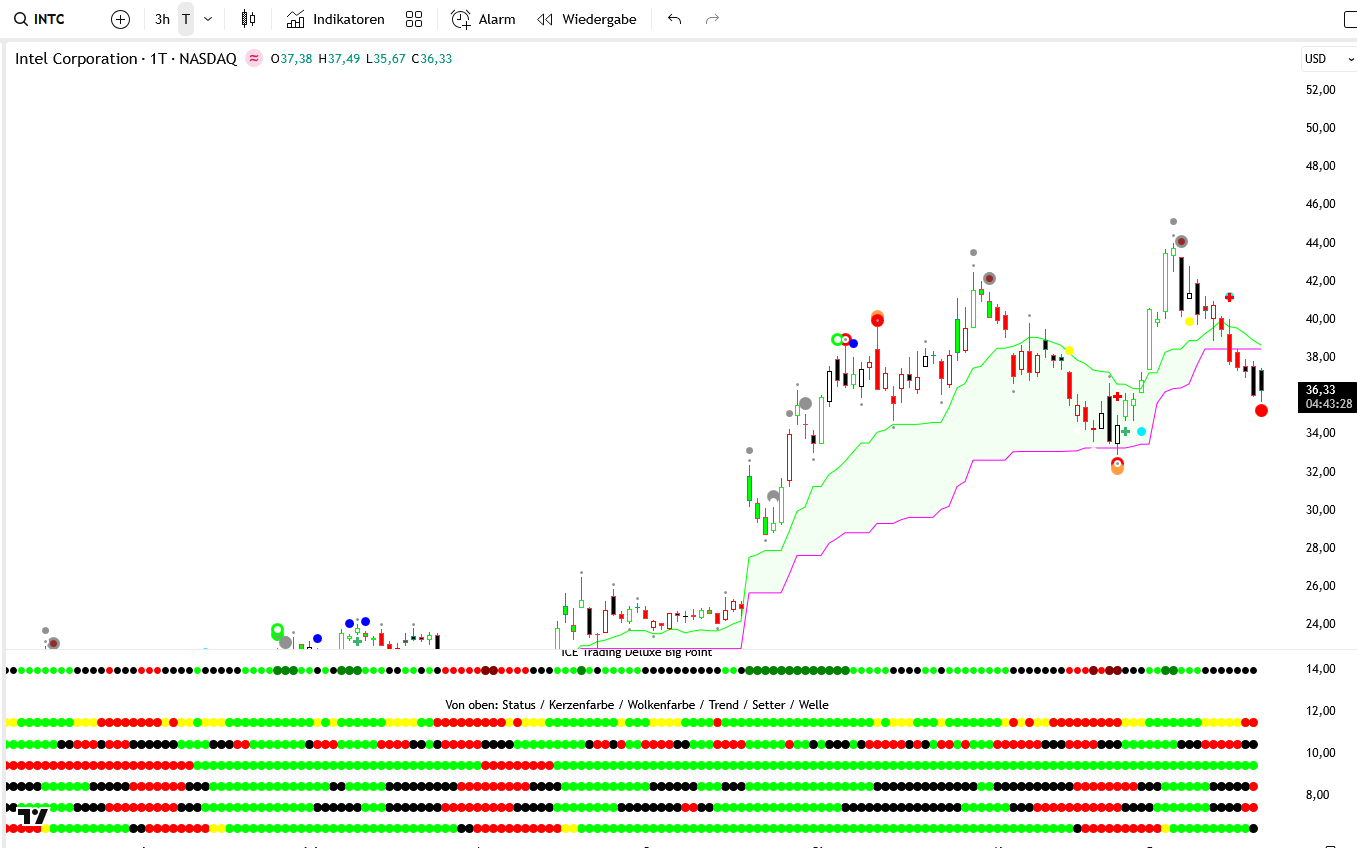Screen dimensions: 1357x848
Task: Open the top-right toolbar dropdown chevron
Action: point(1345,19)
